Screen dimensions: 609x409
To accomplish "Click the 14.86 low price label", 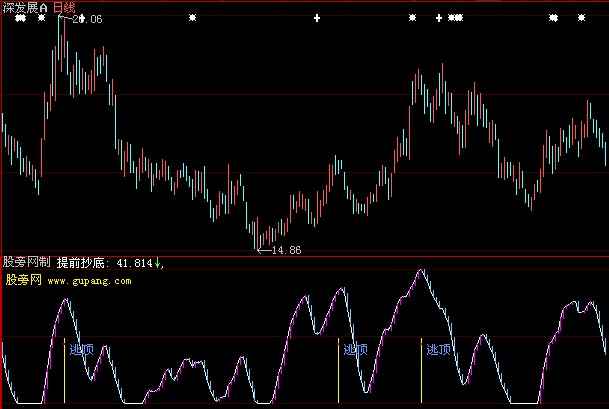I will [286, 249].
